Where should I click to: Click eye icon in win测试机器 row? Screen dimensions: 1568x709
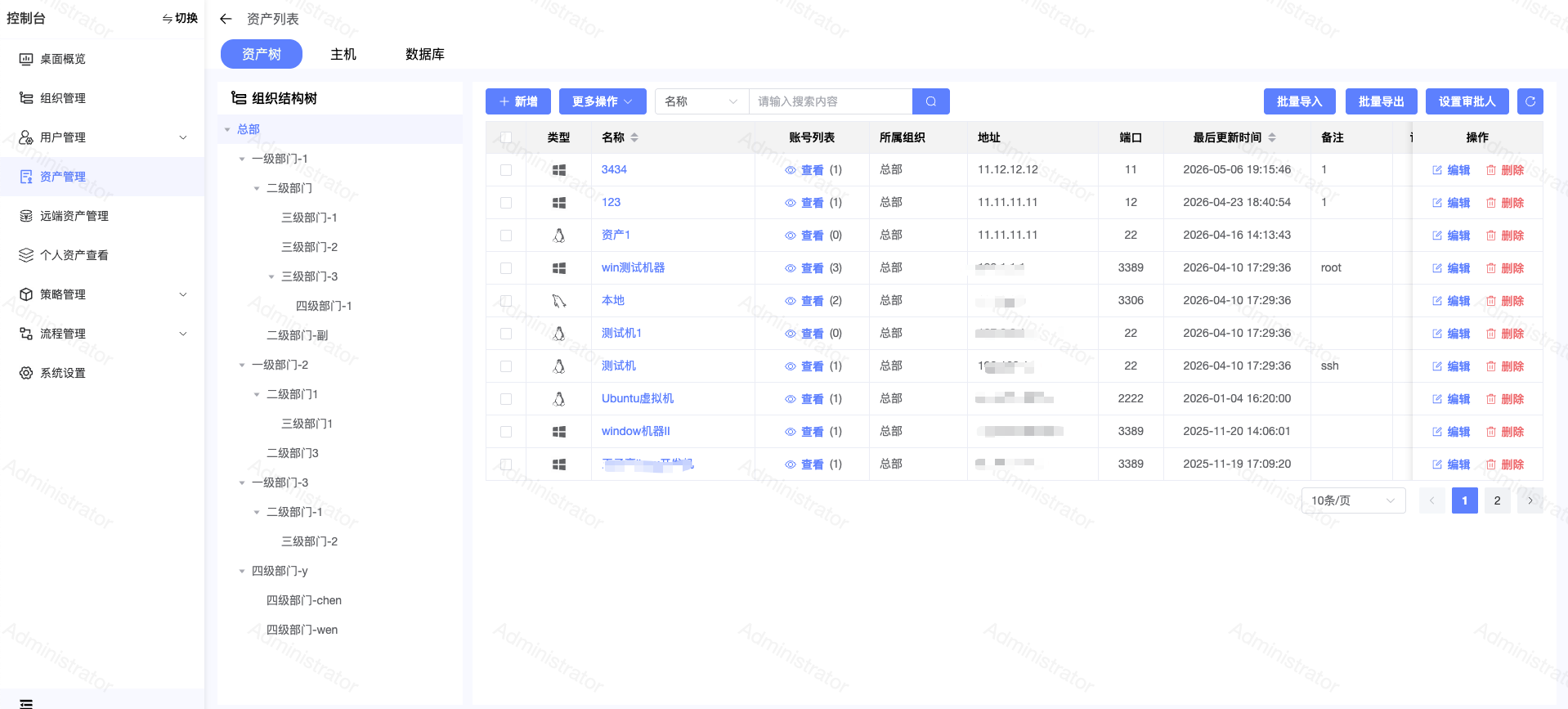click(x=791, y=268)
